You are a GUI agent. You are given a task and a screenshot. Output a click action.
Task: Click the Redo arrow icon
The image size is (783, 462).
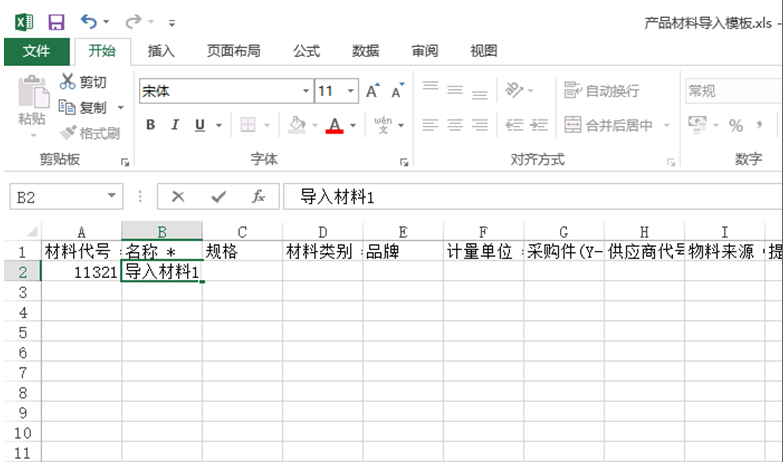[x=133, y=21]
